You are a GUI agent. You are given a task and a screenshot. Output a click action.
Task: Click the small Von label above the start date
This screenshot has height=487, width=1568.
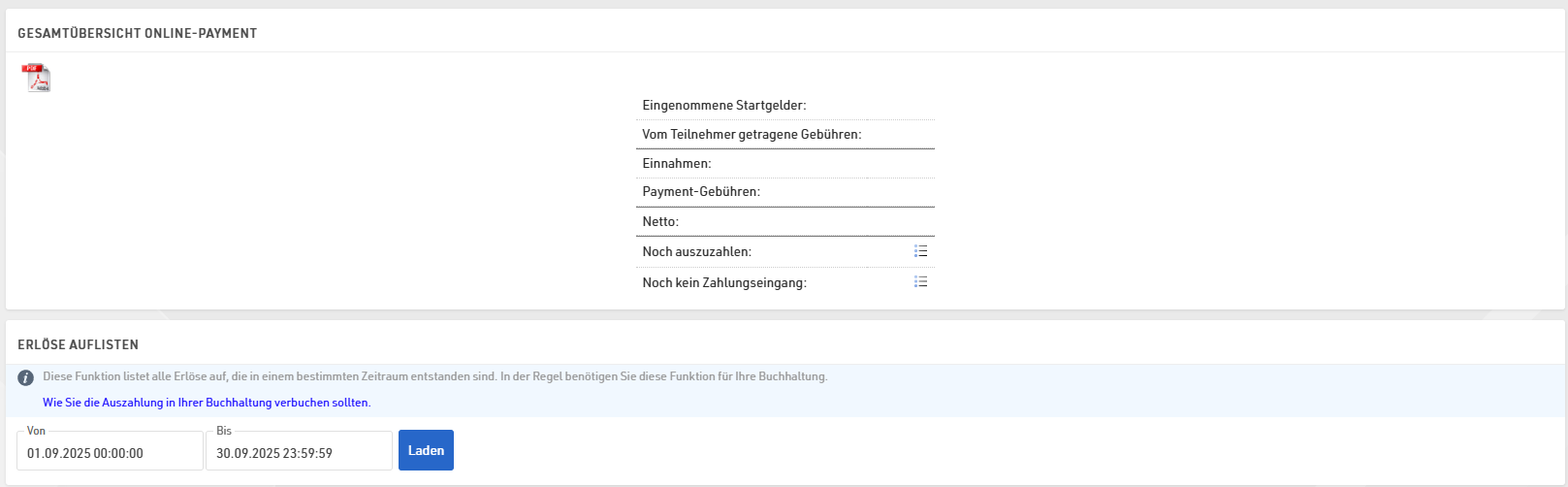(36, 431)
